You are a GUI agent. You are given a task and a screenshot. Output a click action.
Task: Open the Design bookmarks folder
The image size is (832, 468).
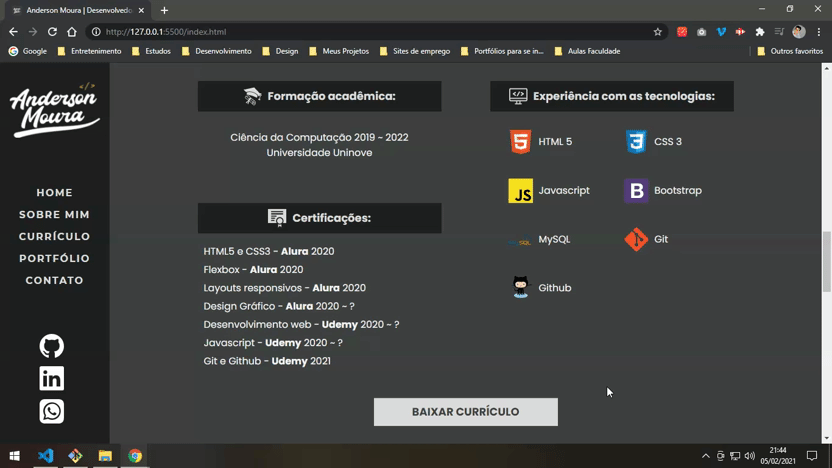click(x=280, y=51)
